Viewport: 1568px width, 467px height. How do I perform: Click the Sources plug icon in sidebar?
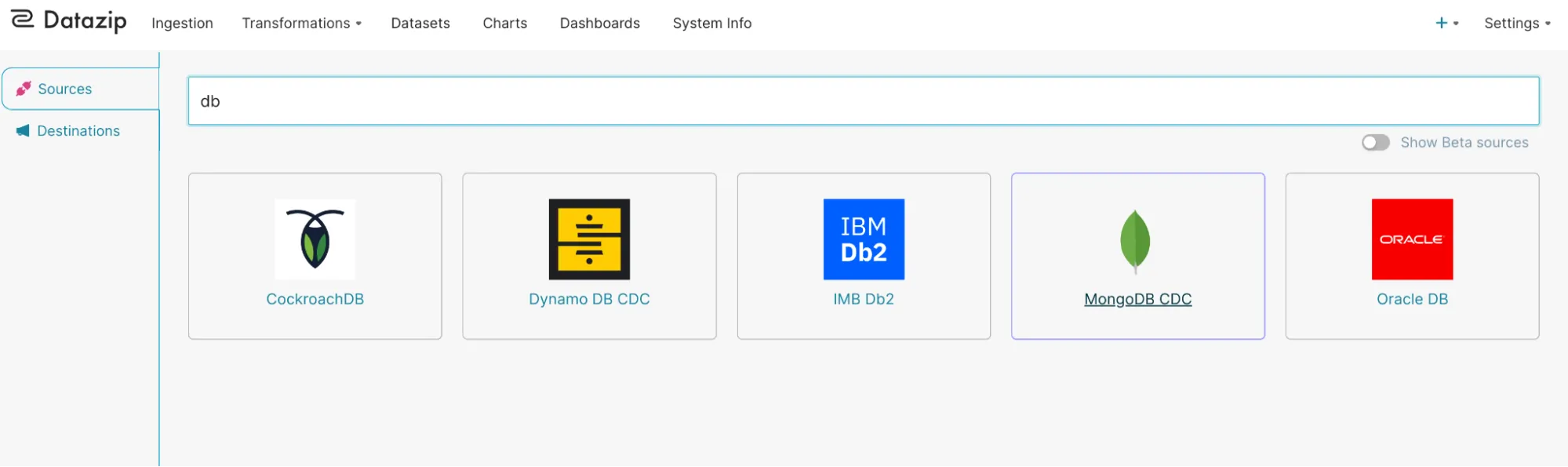click(24, 89)
